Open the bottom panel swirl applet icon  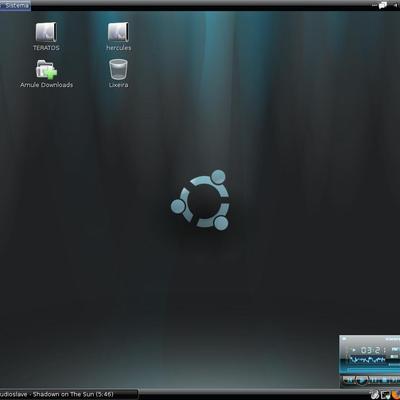point(374,395)
